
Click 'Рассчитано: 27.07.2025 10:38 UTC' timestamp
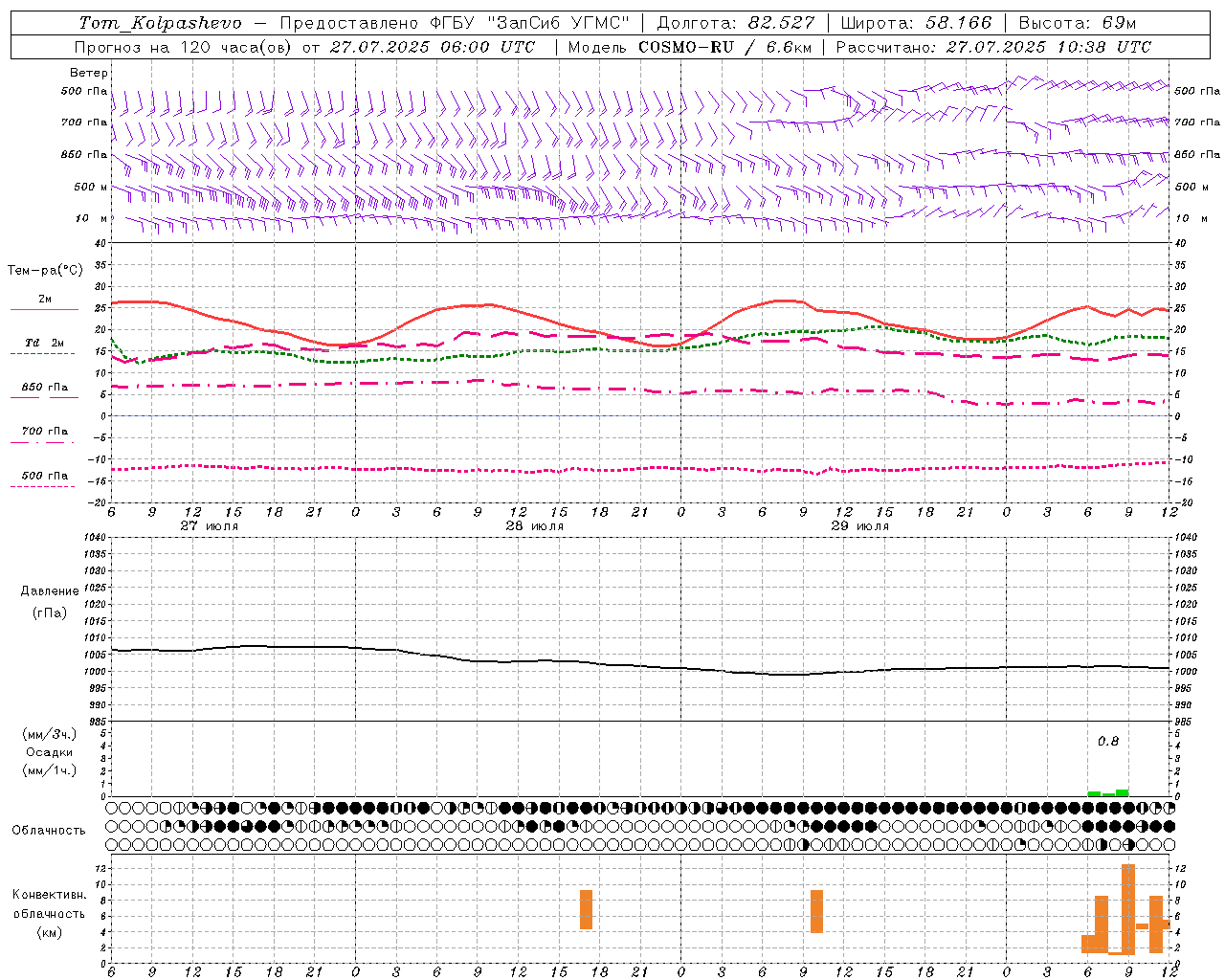click(x=993, y=47)
